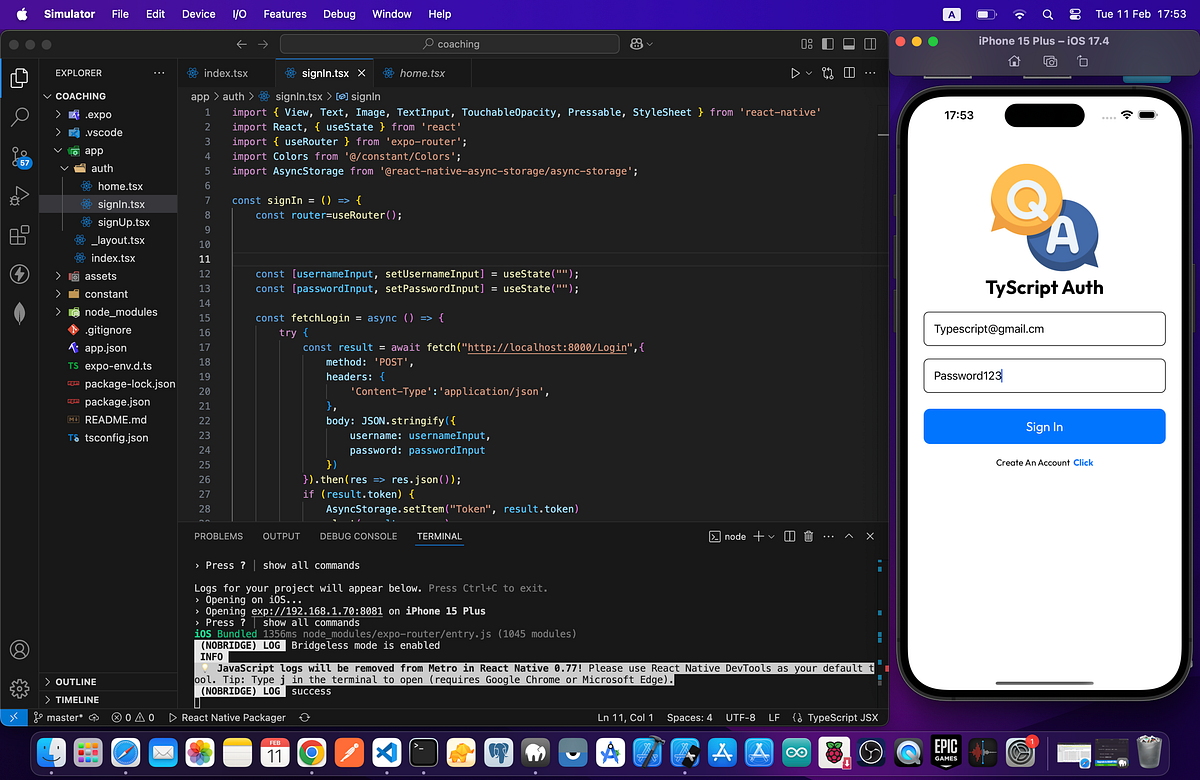Open the Source Control view showing 57 changes
Viewport: 1200px width, 780px height.
(20, 158)
